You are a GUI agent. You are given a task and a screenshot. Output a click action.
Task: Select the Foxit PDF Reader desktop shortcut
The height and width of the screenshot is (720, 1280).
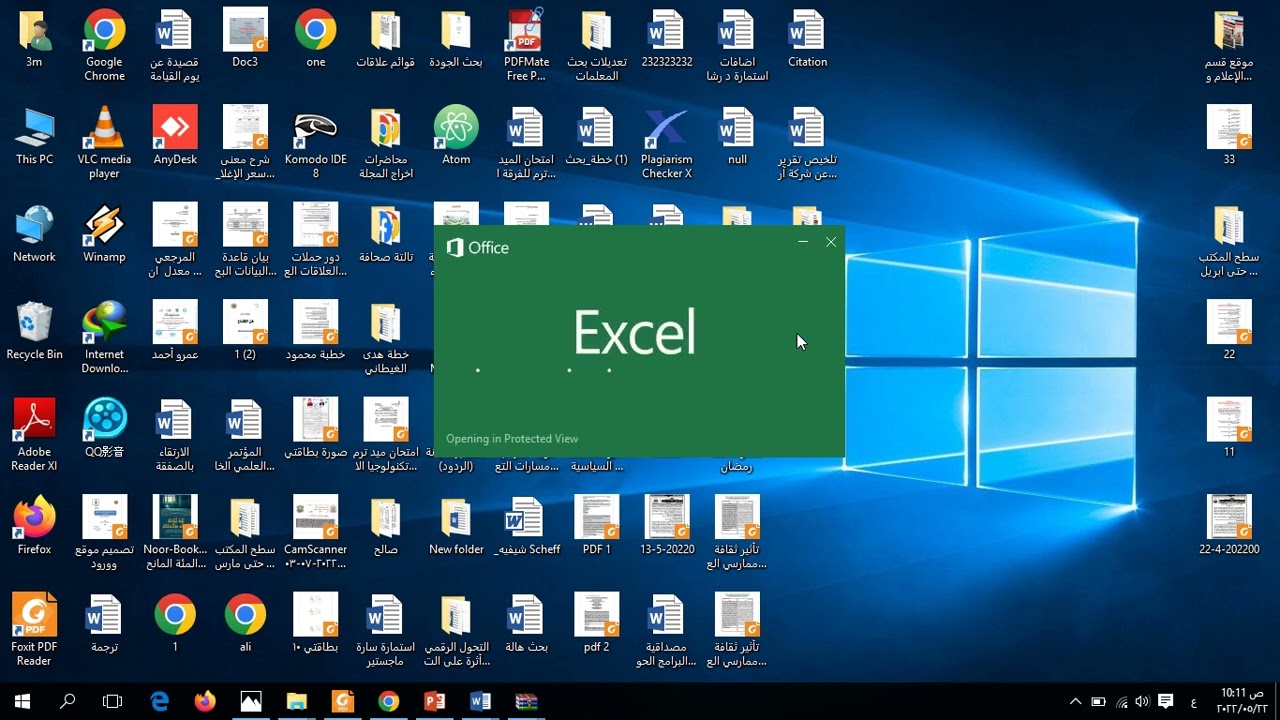[x=34, y=630]
